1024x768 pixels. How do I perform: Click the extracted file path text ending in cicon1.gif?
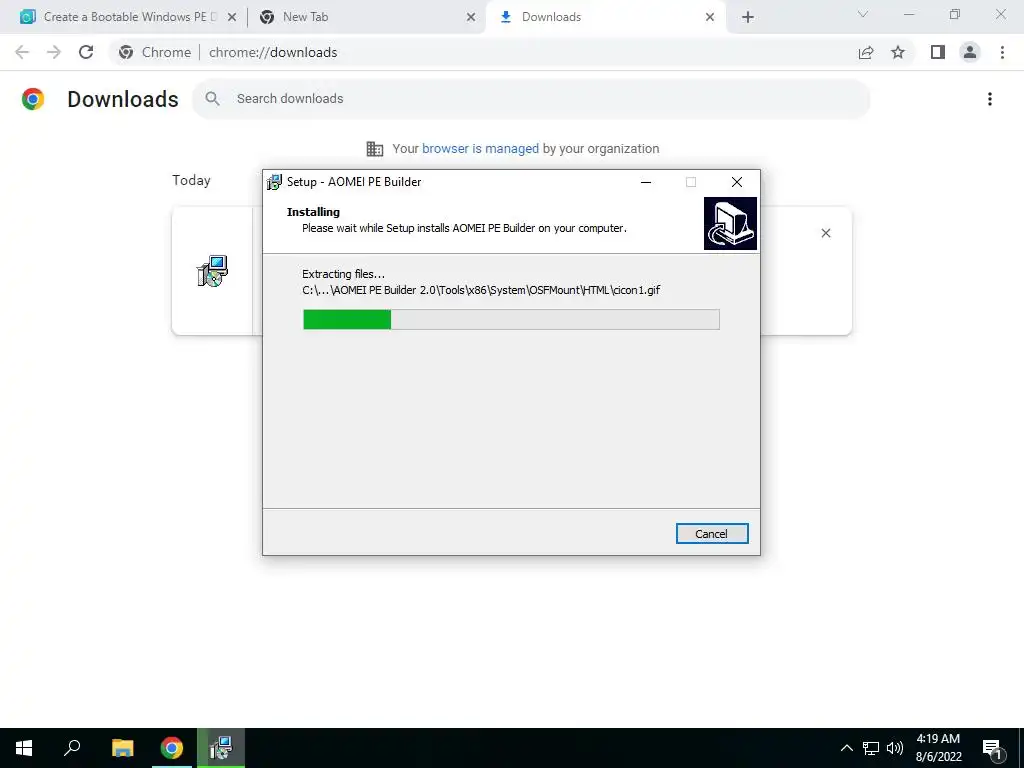click(x=481, y=290)
